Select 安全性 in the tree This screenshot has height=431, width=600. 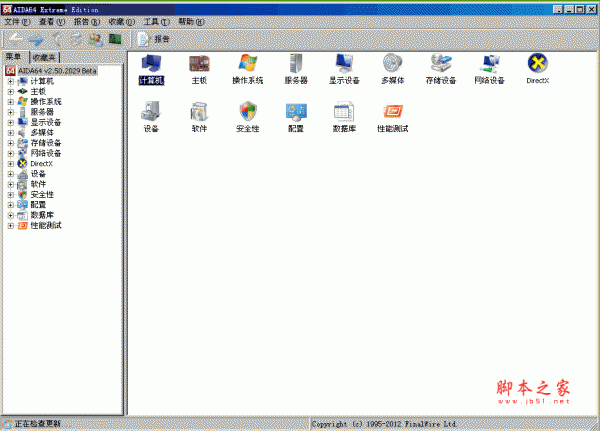42,194
